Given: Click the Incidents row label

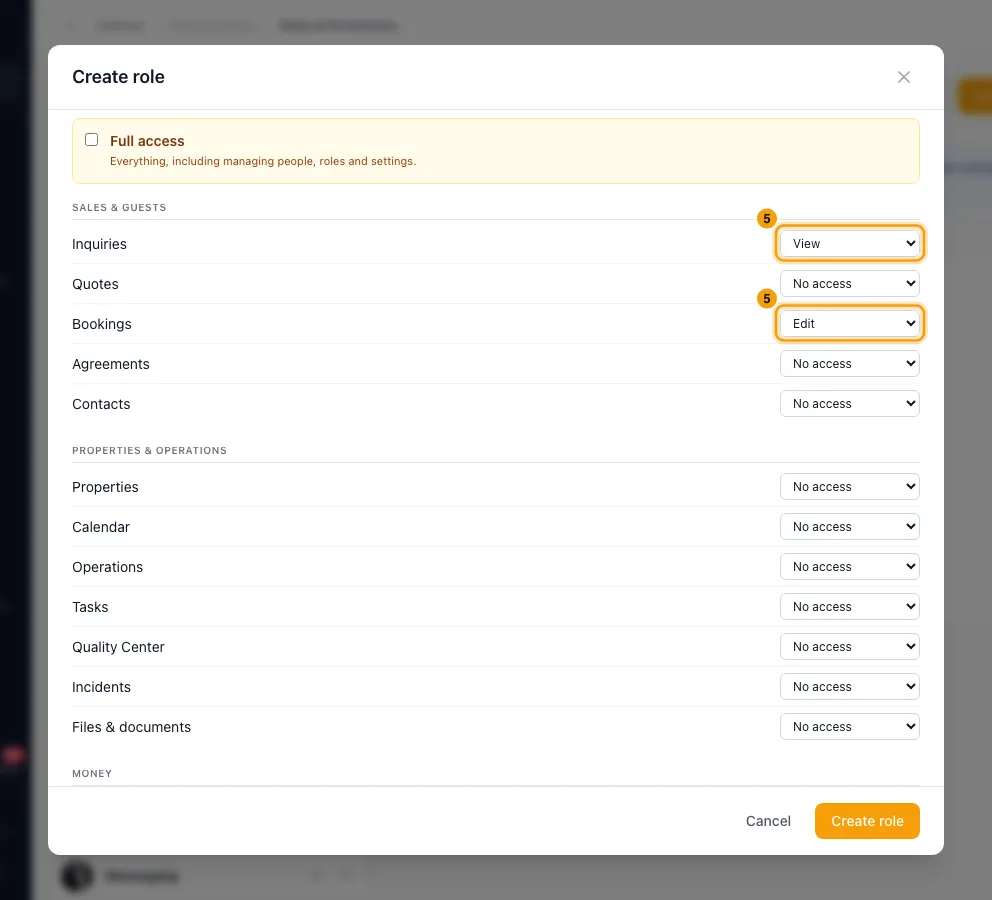Looking at the screenshot, I should click(x=101, y=687).
